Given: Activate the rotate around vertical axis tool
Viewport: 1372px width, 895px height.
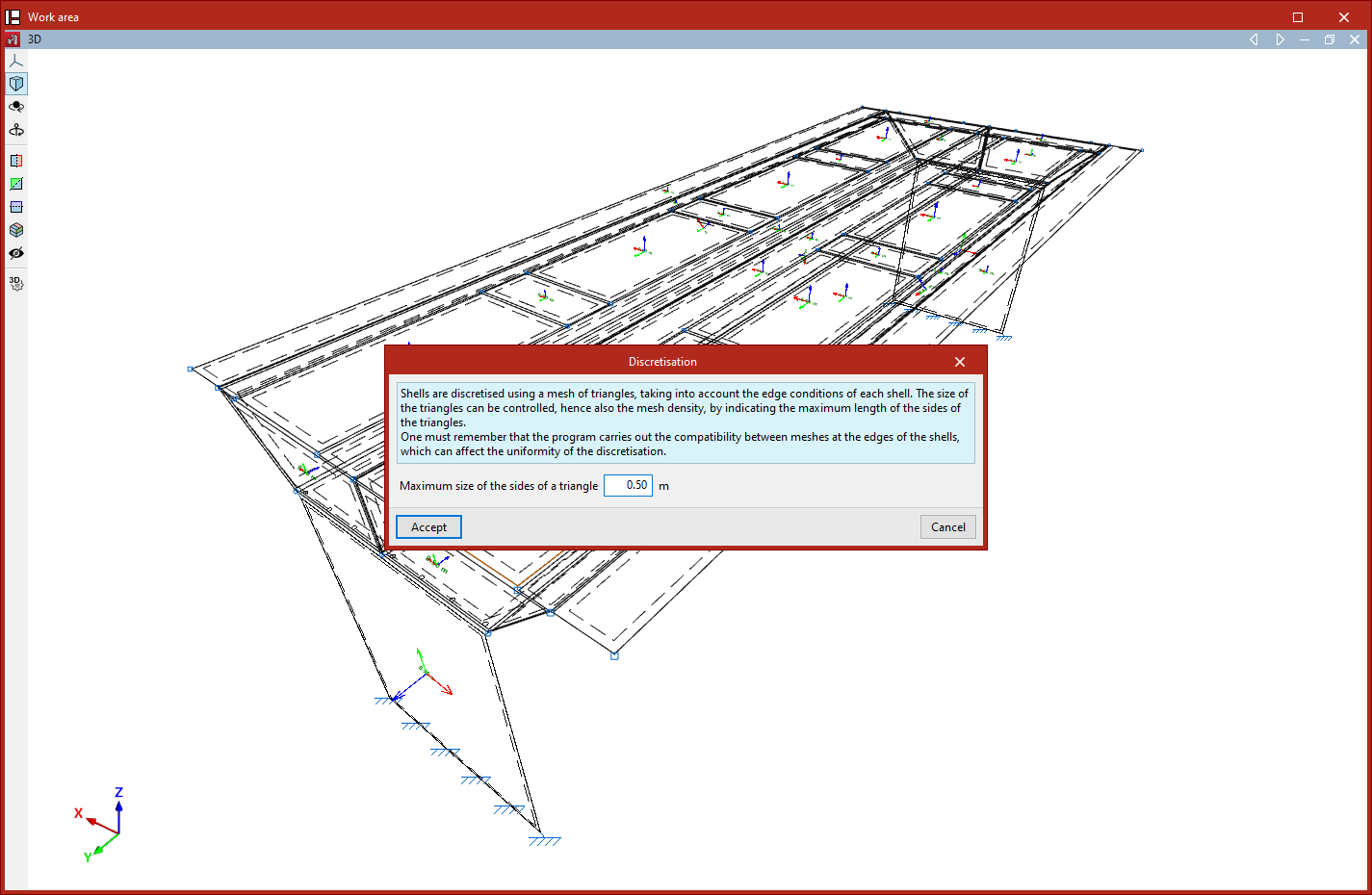Looking at the screenshot, I should point(16,130).
